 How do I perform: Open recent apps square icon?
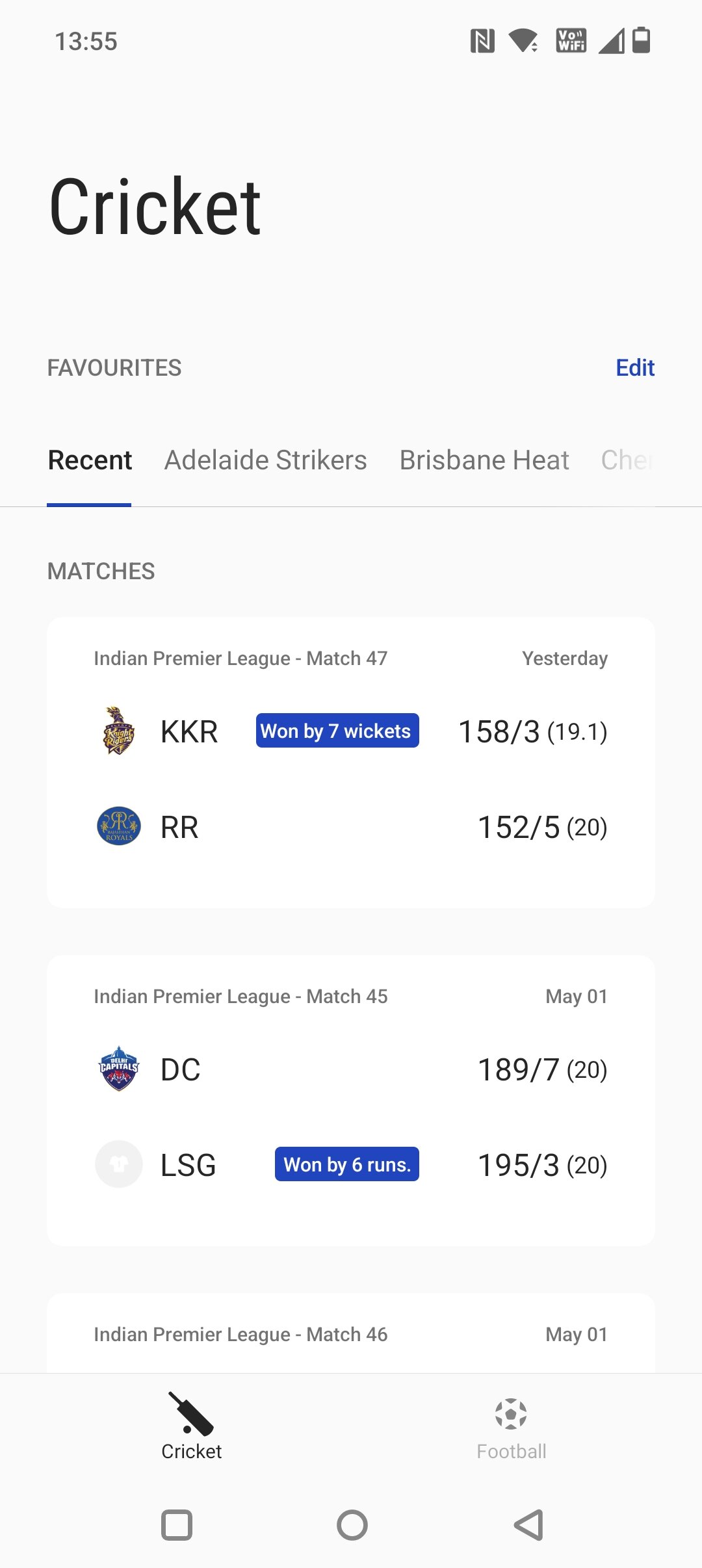[x=177, y=1525]
